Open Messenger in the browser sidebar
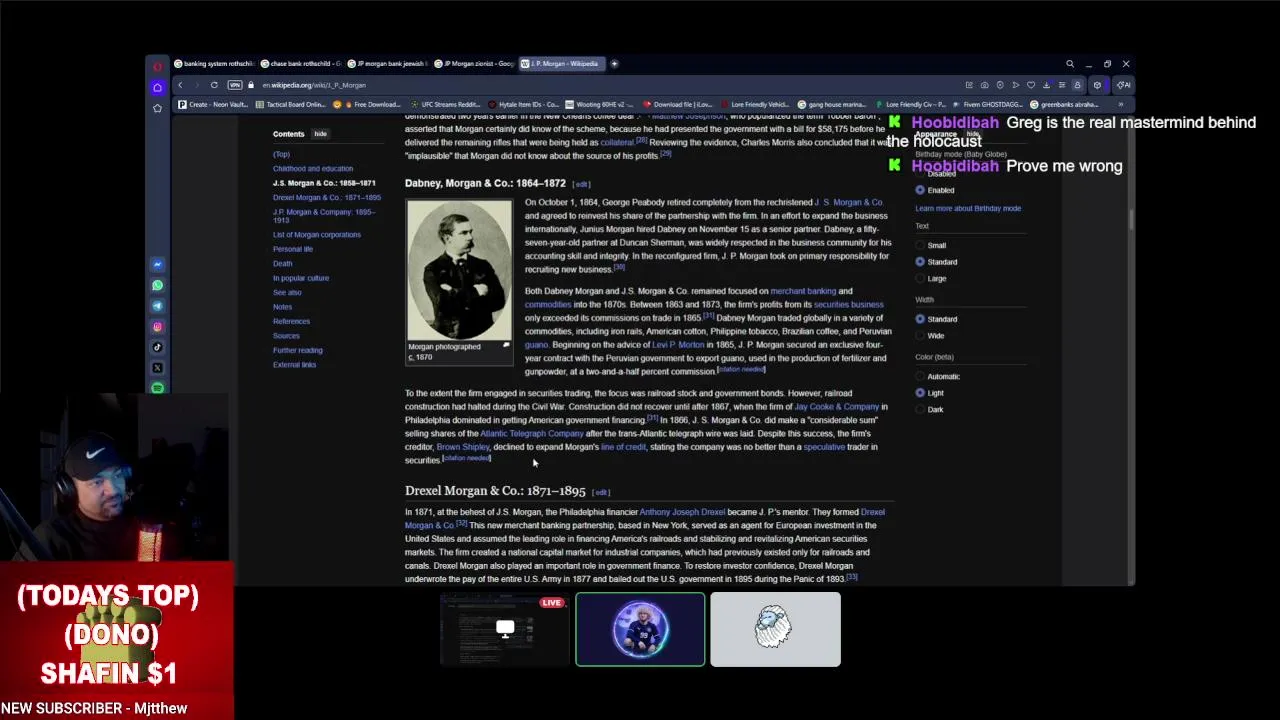The height and width of the screenshot is (720, 1280). click(x=157, y=265)
